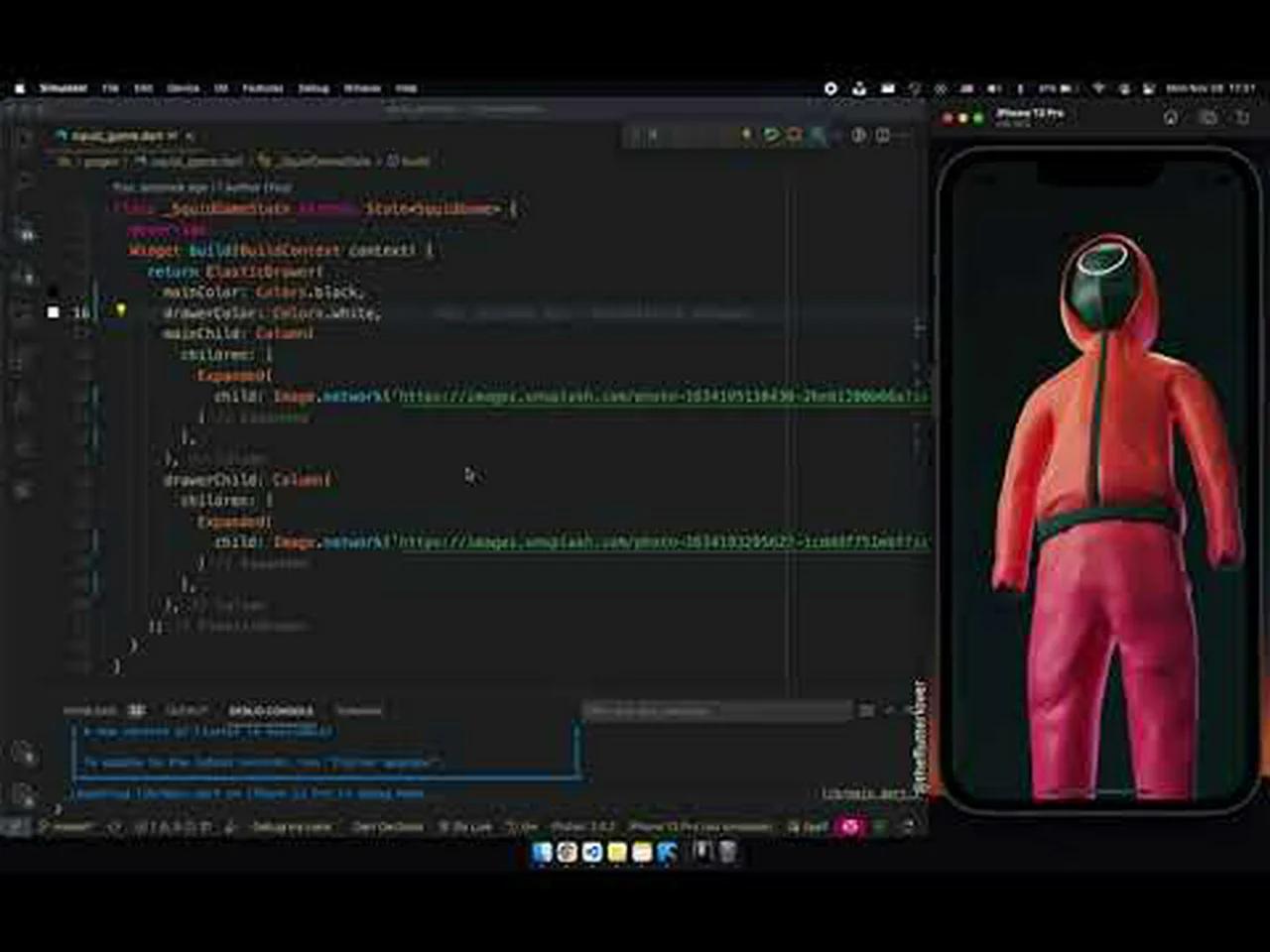This screenshot has height=952, width=1270.
Task: Click inside the debug console filter field
Action: pyautogui.click(x=714, y=710)
